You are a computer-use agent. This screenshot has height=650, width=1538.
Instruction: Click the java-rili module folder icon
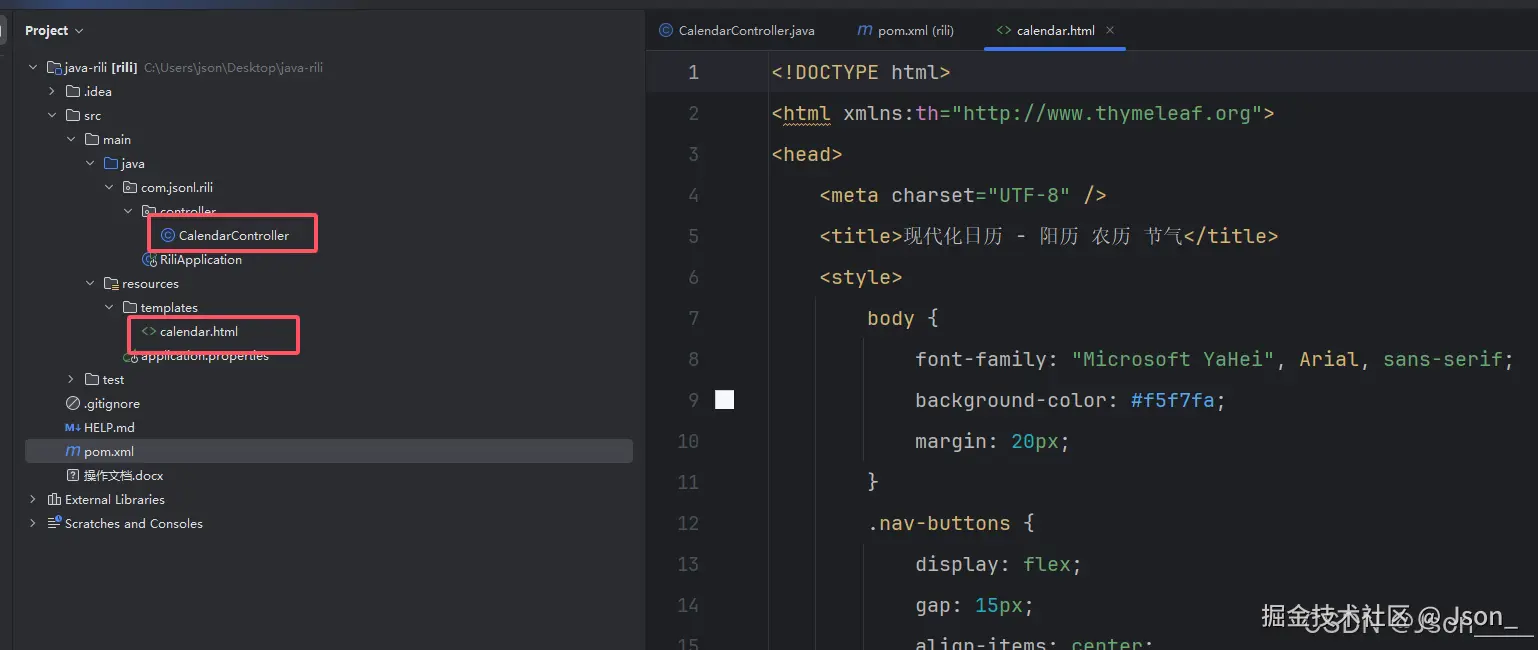pyautogui.click(x=54, y=67)
